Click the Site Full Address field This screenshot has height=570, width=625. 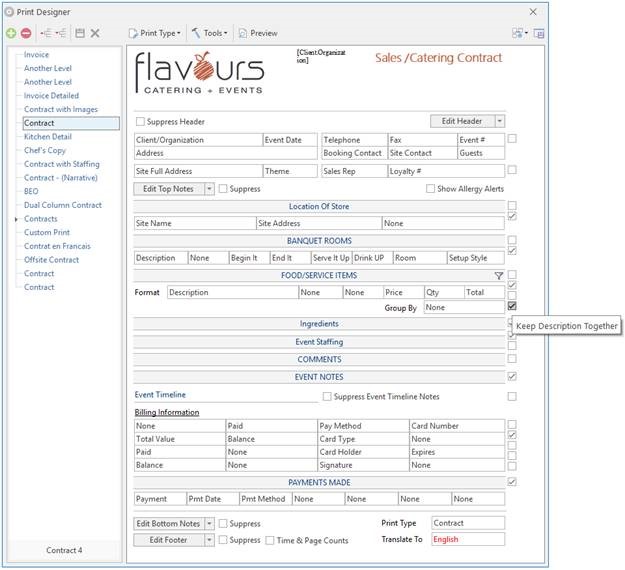click(x=199, y=171)
